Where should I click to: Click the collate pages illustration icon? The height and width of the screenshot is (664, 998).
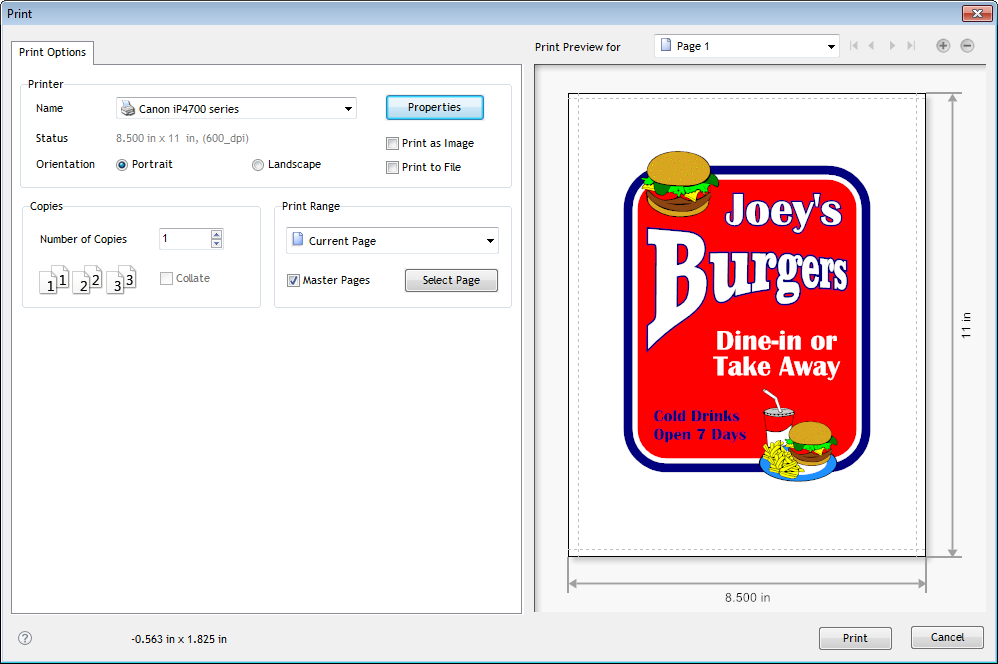click(87, 280)
